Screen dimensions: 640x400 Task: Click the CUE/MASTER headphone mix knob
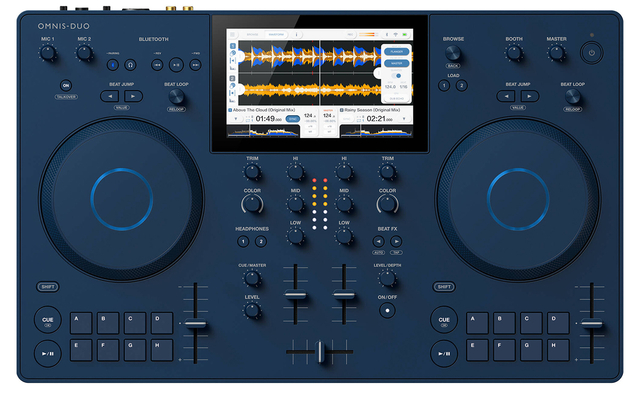pyautogui.click(x=252, y=278)
